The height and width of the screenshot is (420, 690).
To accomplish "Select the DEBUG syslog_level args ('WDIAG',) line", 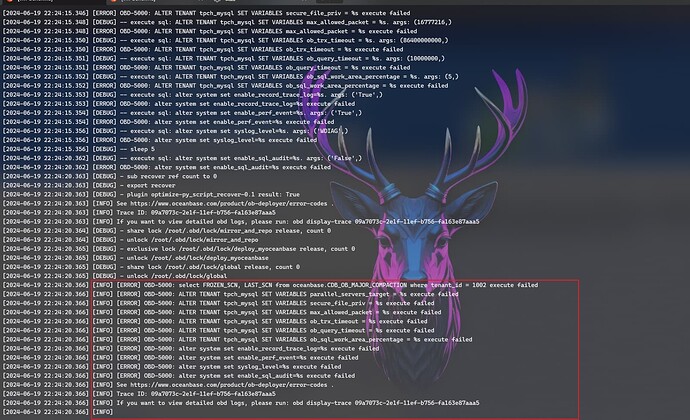I will tap(175, 131).
